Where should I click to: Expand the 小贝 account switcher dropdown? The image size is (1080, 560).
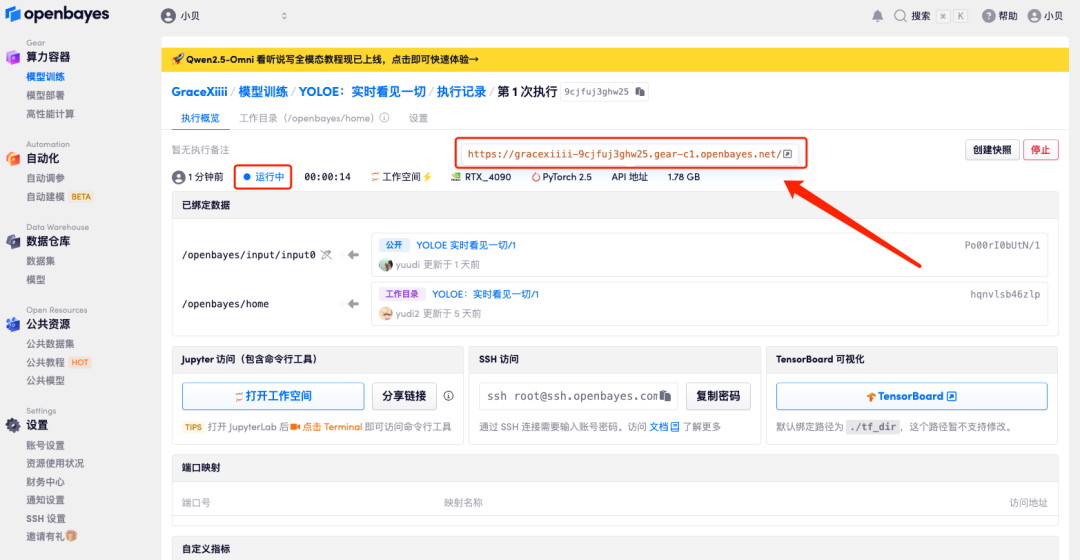[284, 16]
